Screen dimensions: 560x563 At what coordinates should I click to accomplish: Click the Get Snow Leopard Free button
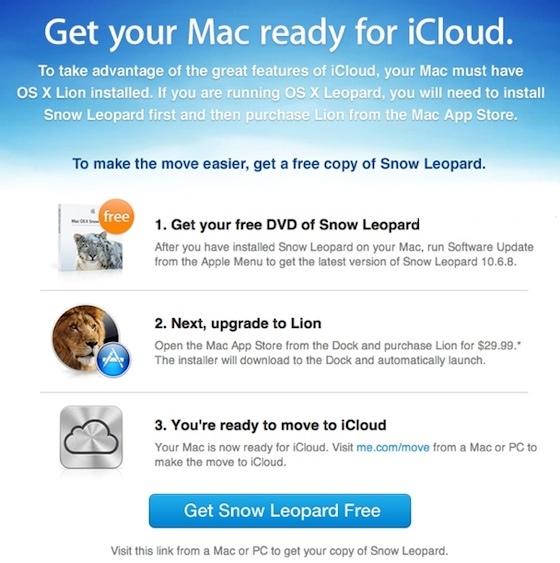[x=280, y=511]
